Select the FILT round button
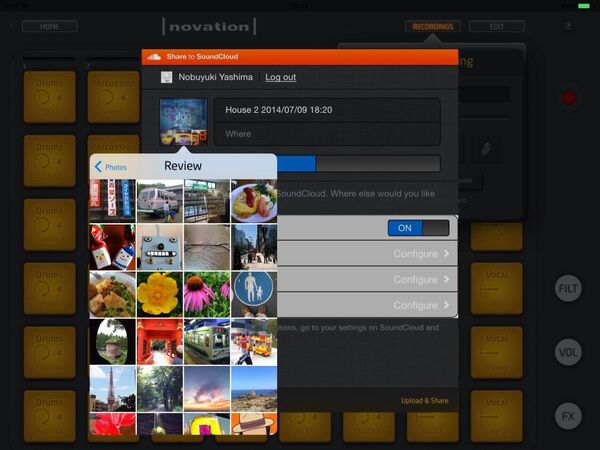The image size is (600, 450). click(568, 288)
